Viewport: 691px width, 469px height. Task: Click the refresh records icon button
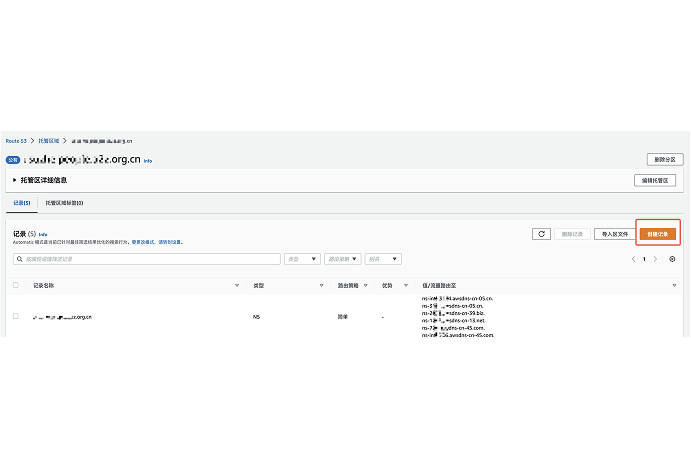pyautogui.click(x=541, y=234)
